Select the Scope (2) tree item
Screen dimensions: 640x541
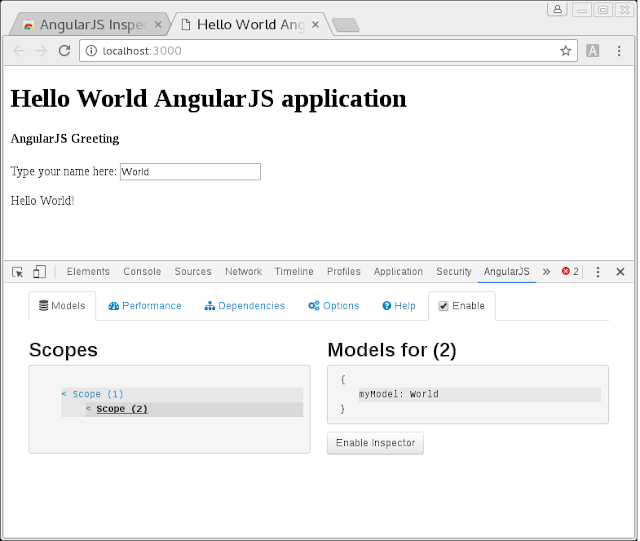point(122,409)
